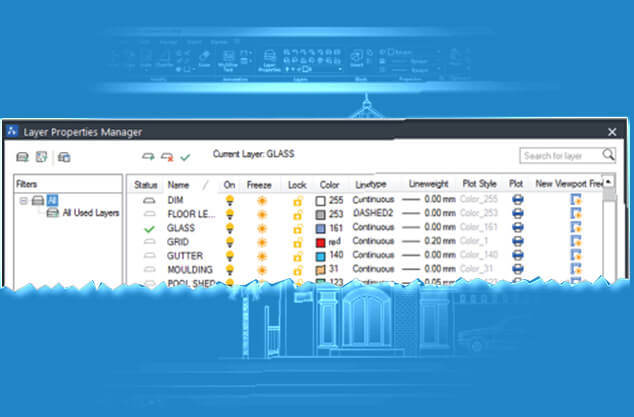The image size is (634, 417).
Task: Click the Search for layer field
Action: pyautogui.click(x=560, y=155)
